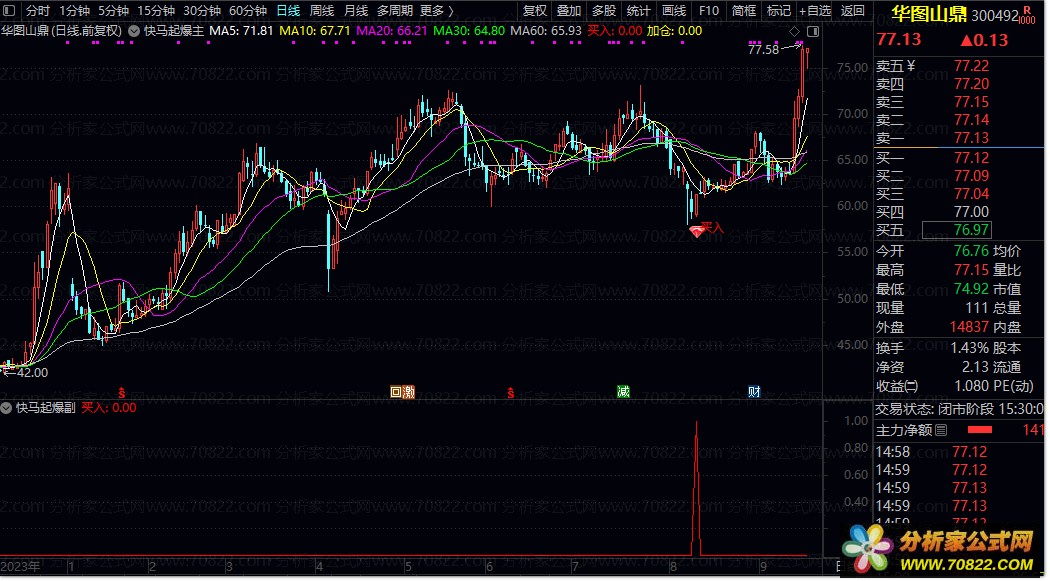Open the 统计 statistics tool

(x=639, y=11)
